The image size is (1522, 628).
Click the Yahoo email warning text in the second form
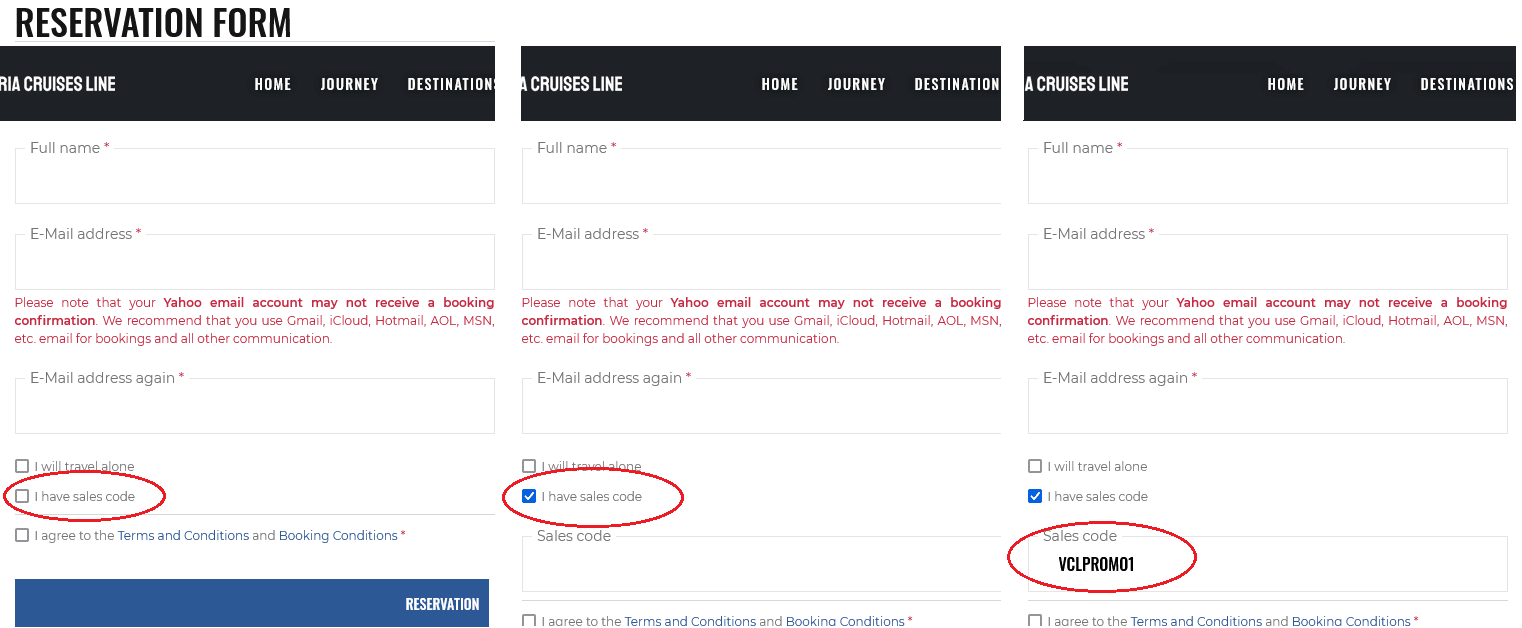click(x=761, y=320)
